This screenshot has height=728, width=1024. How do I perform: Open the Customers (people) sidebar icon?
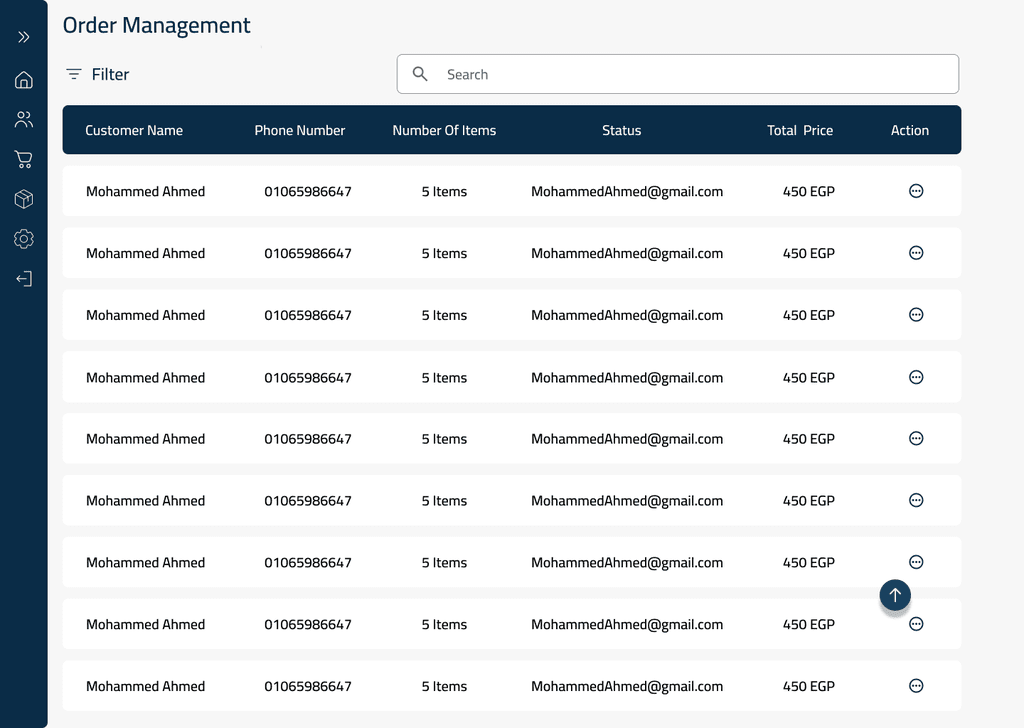(24, 120)
